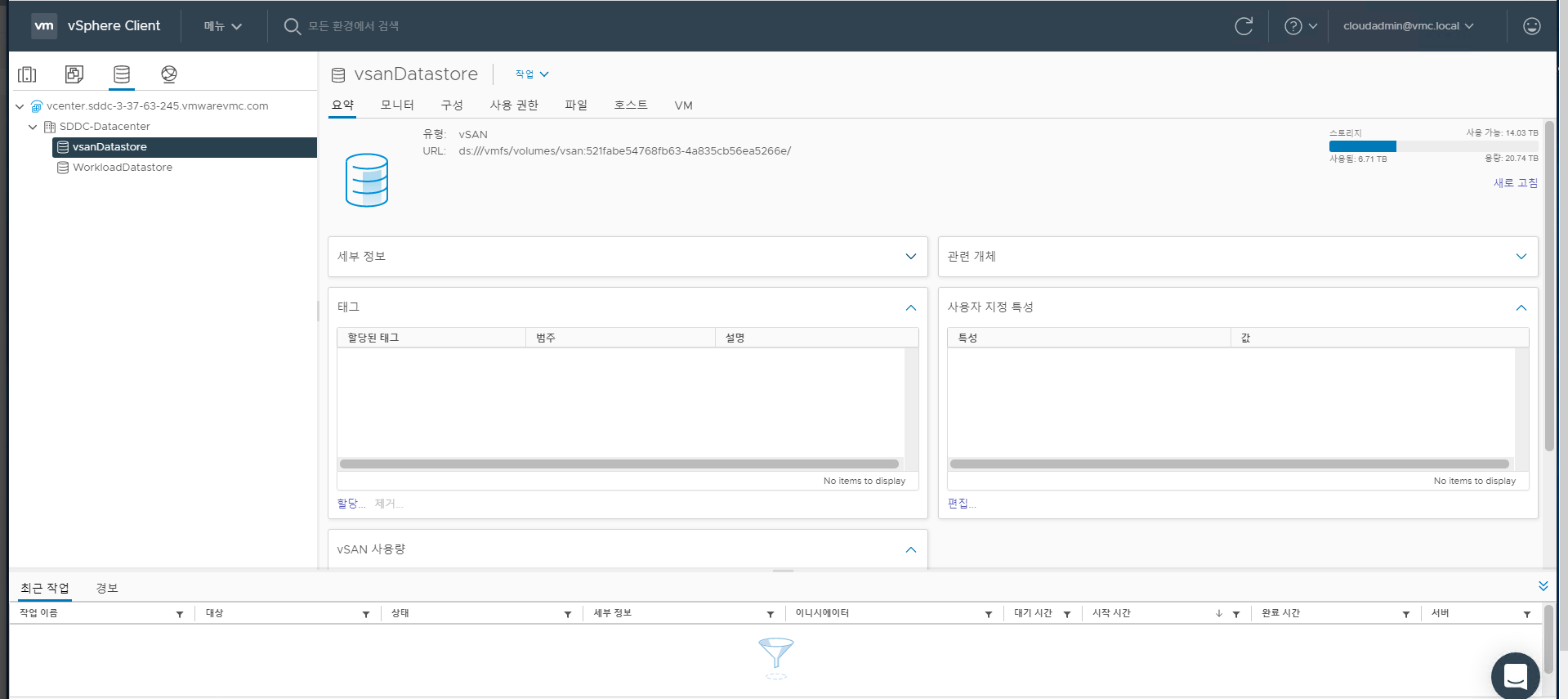Screen dimensions: 1568x699
Task: Open the 메뉴 dropdown
Action: pyautogui.click(x=223, y=26)
